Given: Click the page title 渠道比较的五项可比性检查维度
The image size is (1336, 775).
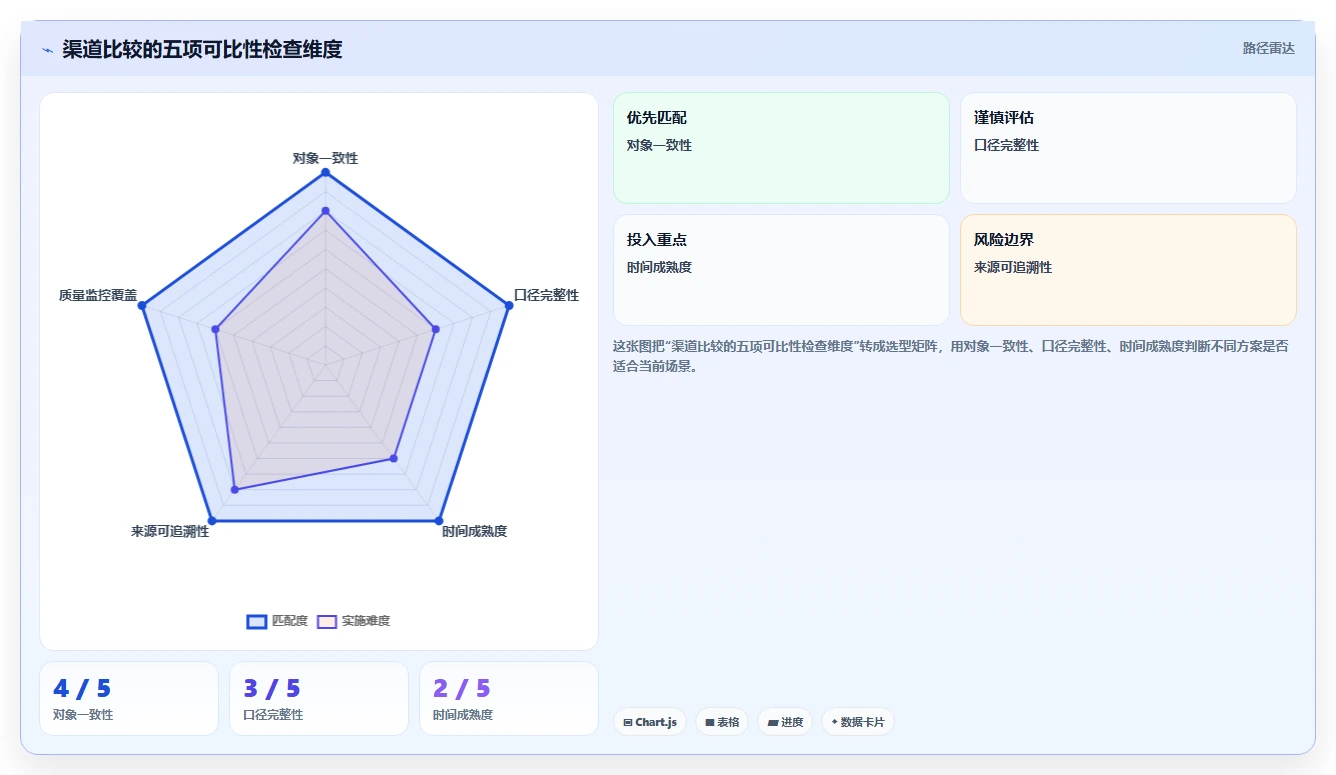Looking at the screenshot, I should [202, 50].
